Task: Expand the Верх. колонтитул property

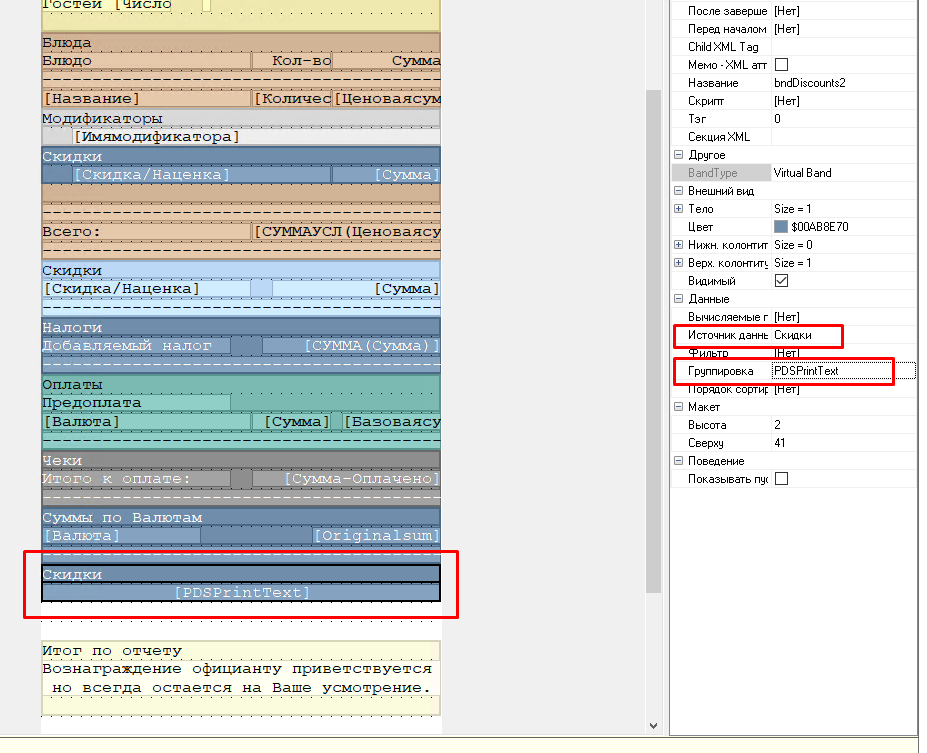Action: 679,263
